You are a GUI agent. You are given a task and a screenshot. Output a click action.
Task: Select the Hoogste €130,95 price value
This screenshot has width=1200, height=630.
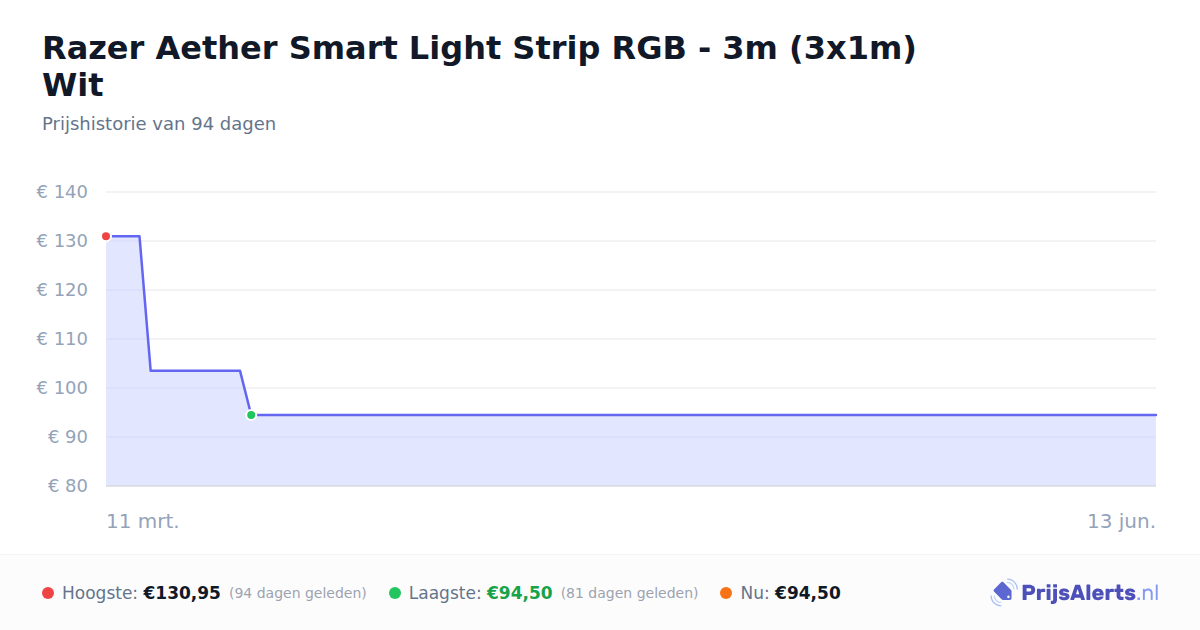pos(182,593)
